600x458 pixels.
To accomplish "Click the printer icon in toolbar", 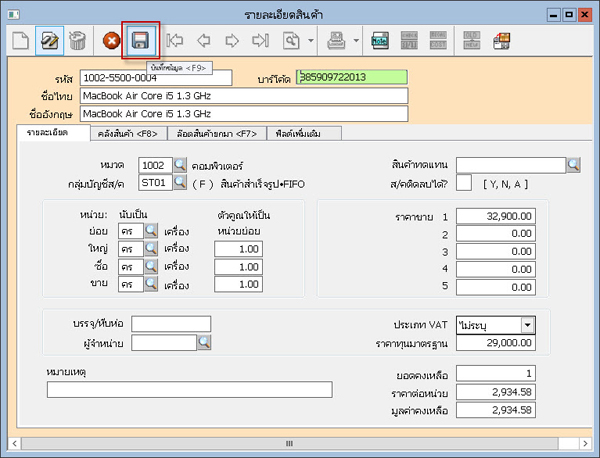I will tap(336, 40).
